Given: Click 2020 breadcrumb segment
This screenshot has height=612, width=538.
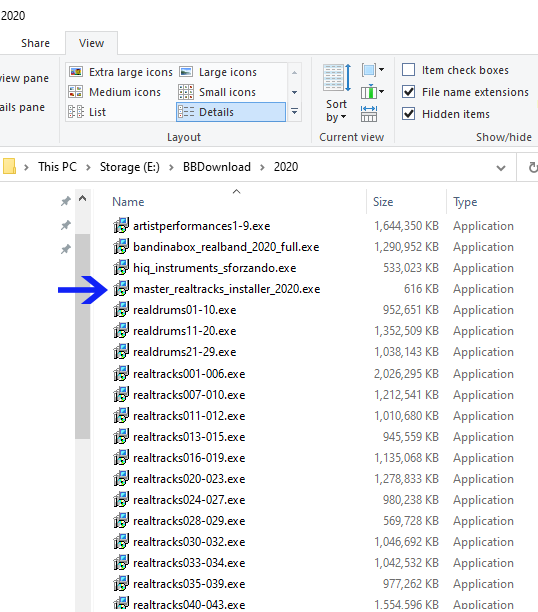Looking at the screenshot, I should [286, 167].
